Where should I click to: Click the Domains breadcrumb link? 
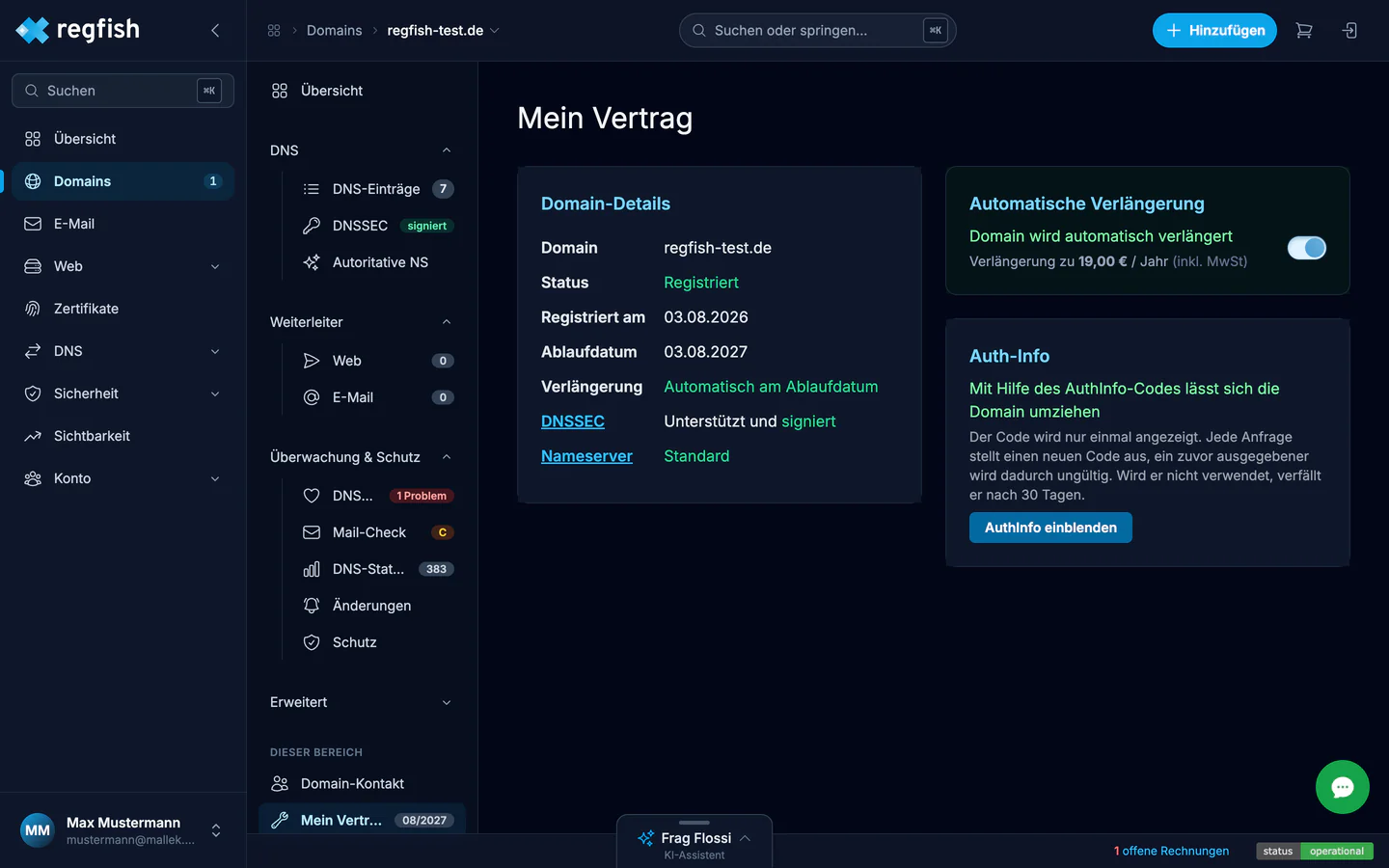point(335,31)
